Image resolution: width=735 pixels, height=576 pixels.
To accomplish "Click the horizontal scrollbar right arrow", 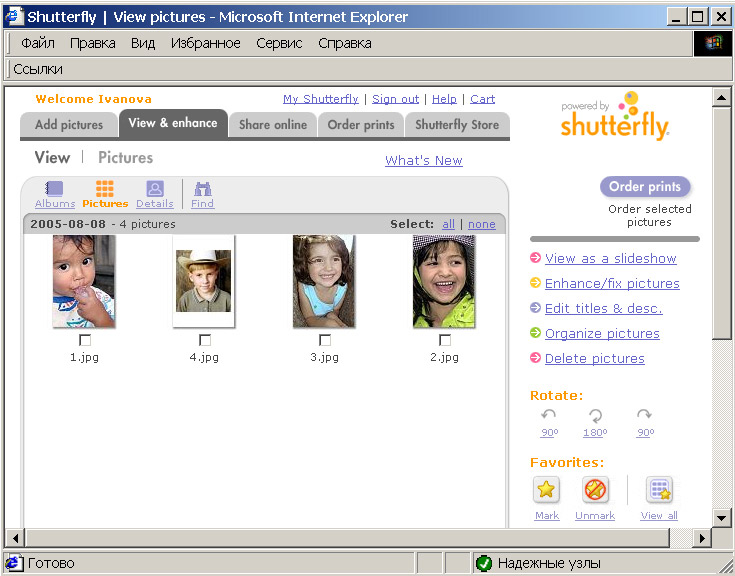I will [x=702, y=538].
